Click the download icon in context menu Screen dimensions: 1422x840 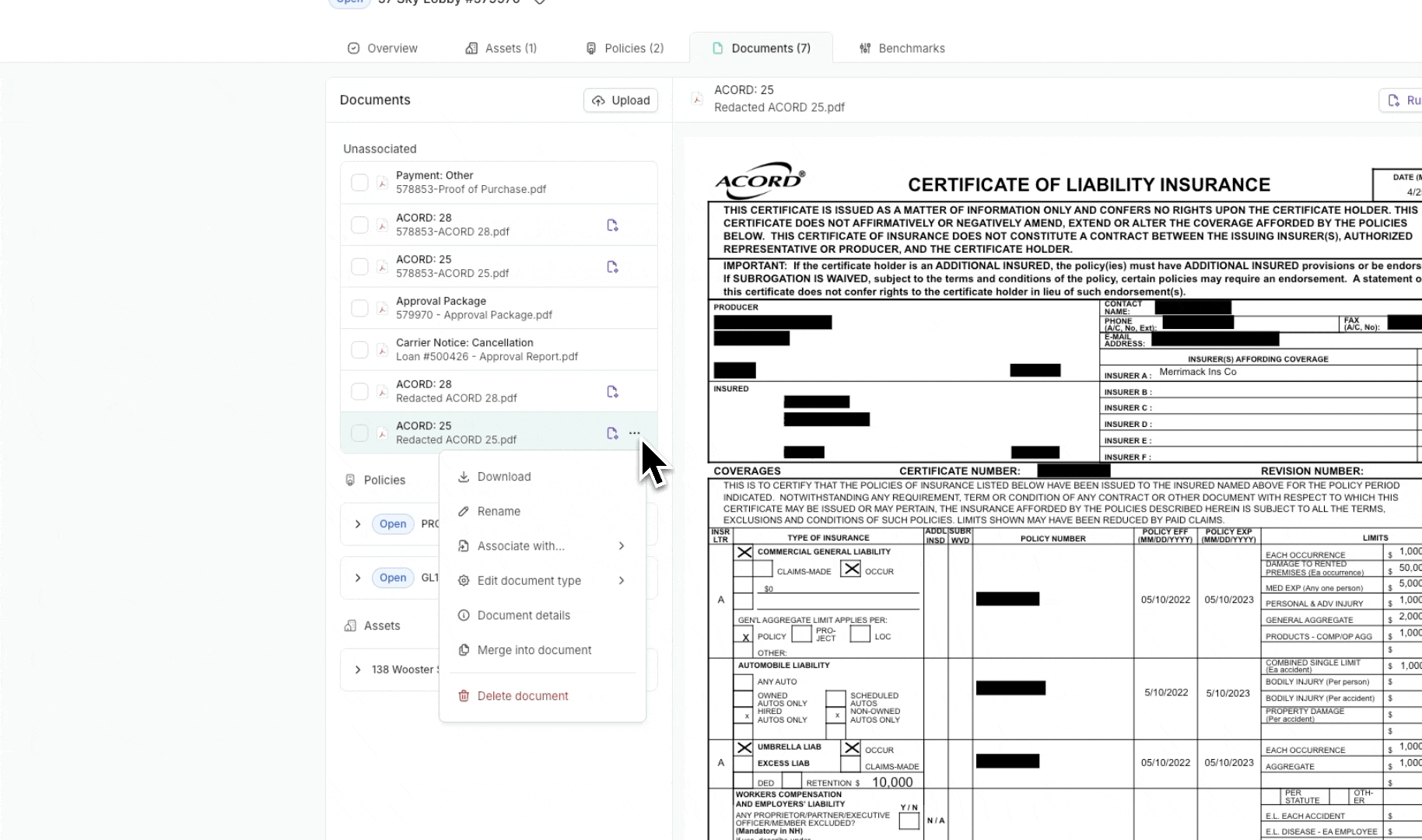tap(464, 477)
